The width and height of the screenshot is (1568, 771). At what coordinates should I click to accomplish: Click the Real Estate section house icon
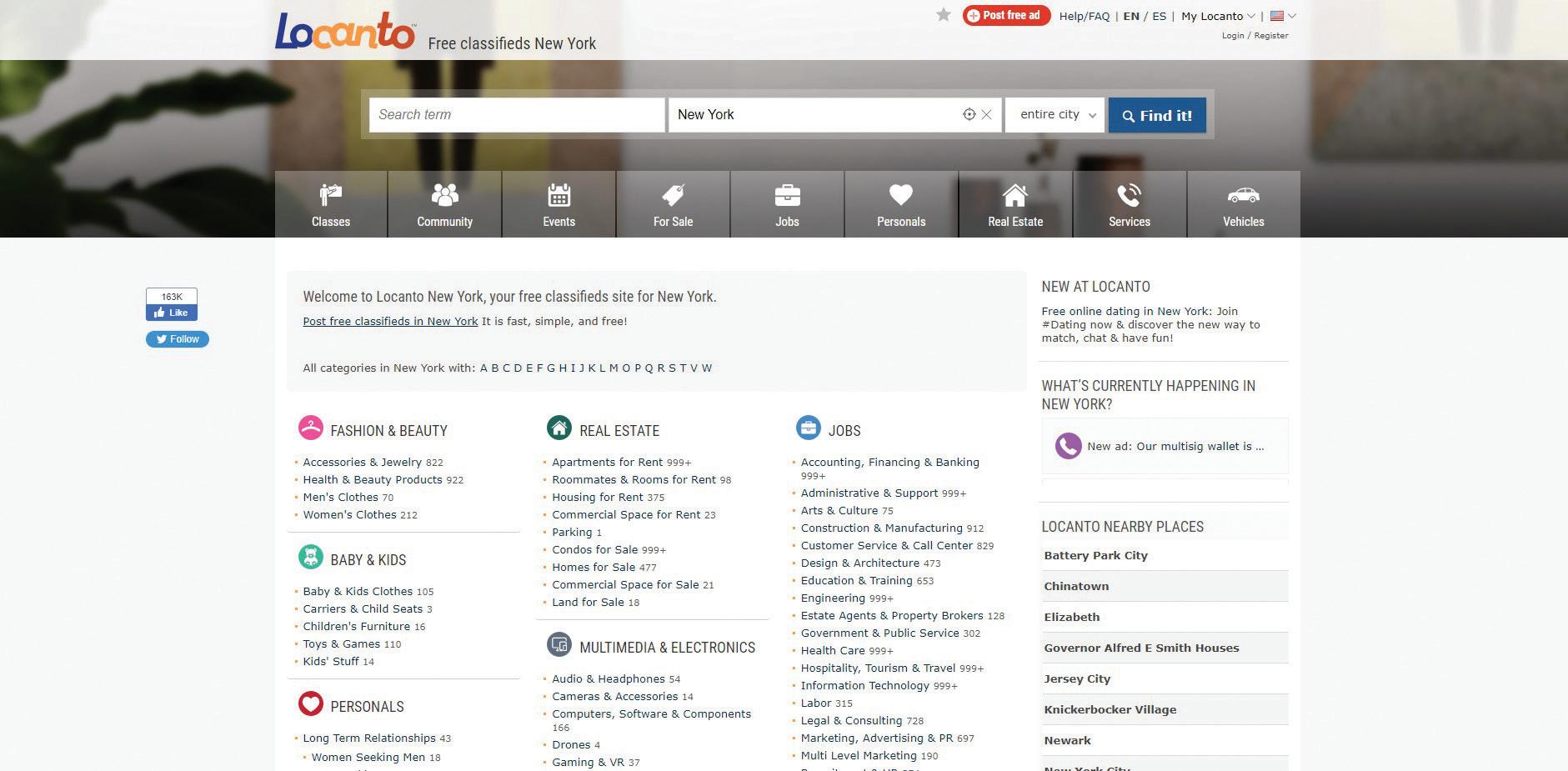pyautogui.click(x=559, y=428)
